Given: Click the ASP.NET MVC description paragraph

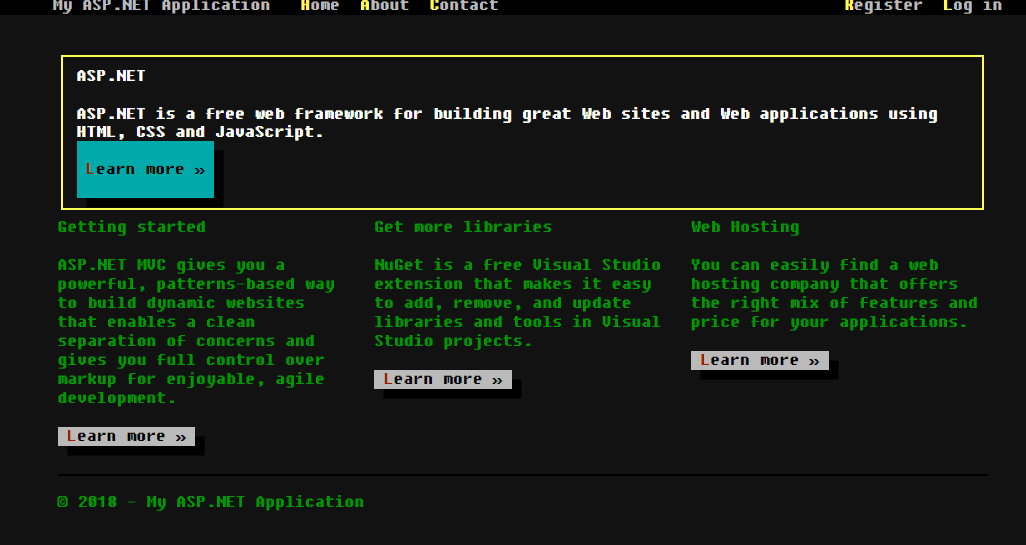Looking at the screenshot, I should click(196, 332).
